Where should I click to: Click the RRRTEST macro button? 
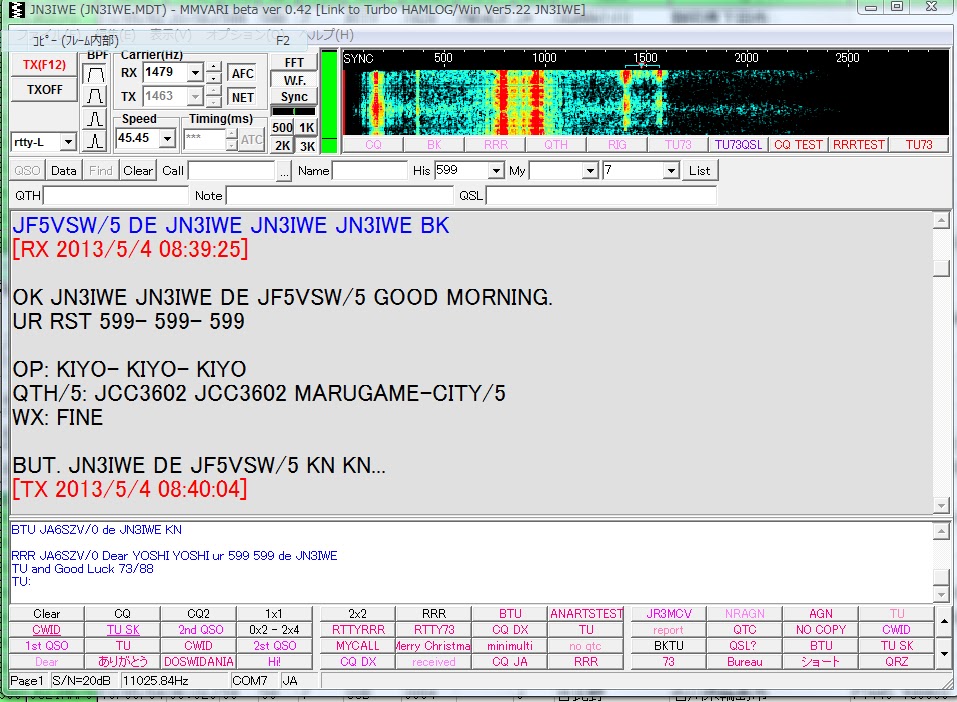(x=858, y=145)
